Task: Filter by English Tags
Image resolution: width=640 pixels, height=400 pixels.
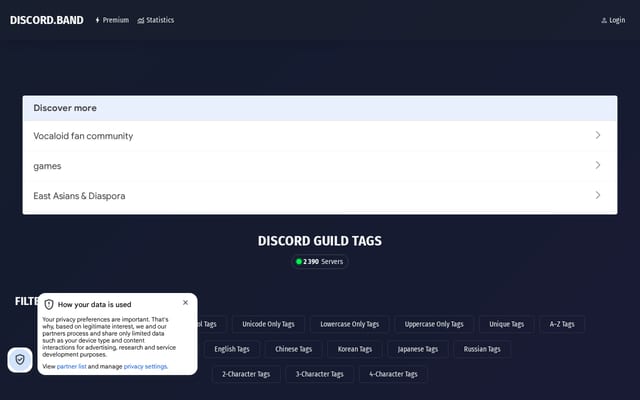Action: pos(232,349)
